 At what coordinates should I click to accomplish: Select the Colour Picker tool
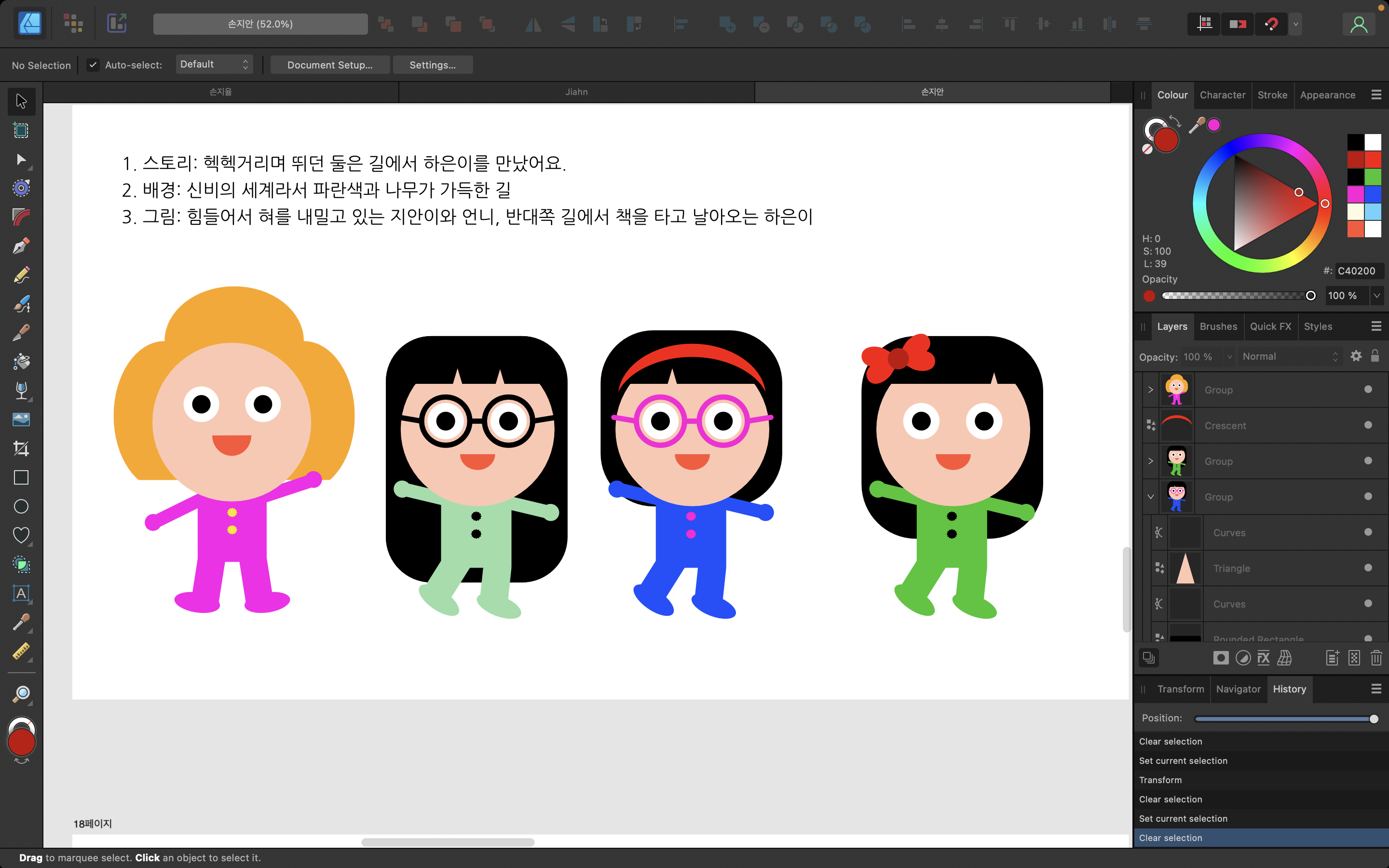pos(21,622)
